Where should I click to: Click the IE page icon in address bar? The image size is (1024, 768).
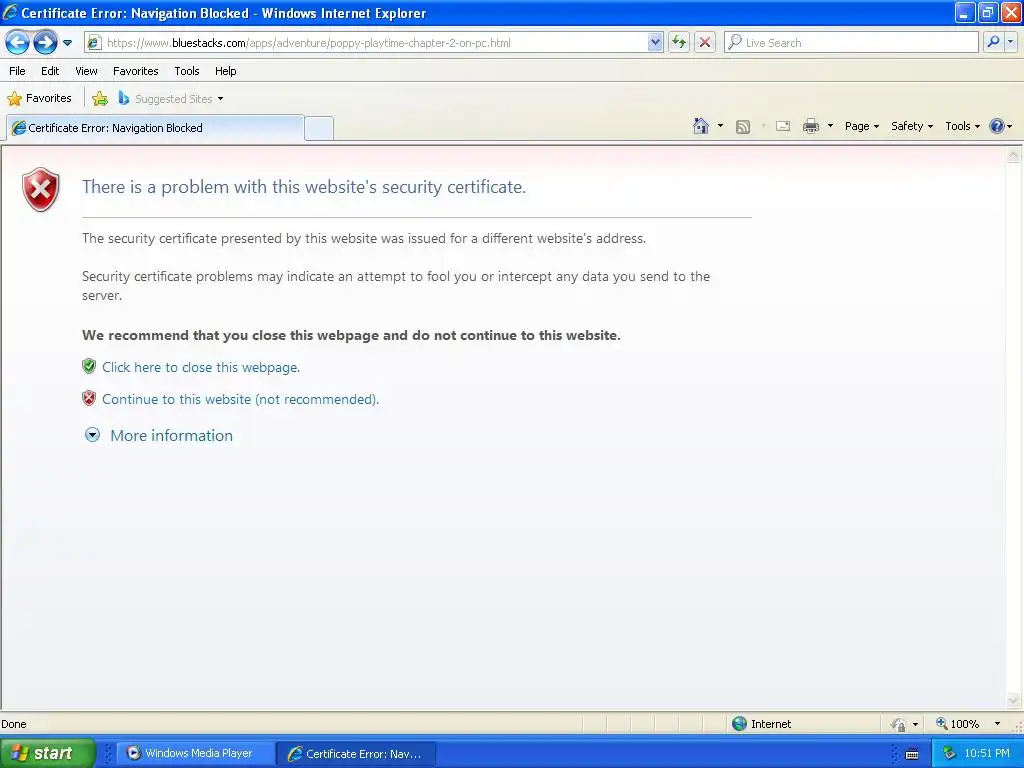point(94,43)
